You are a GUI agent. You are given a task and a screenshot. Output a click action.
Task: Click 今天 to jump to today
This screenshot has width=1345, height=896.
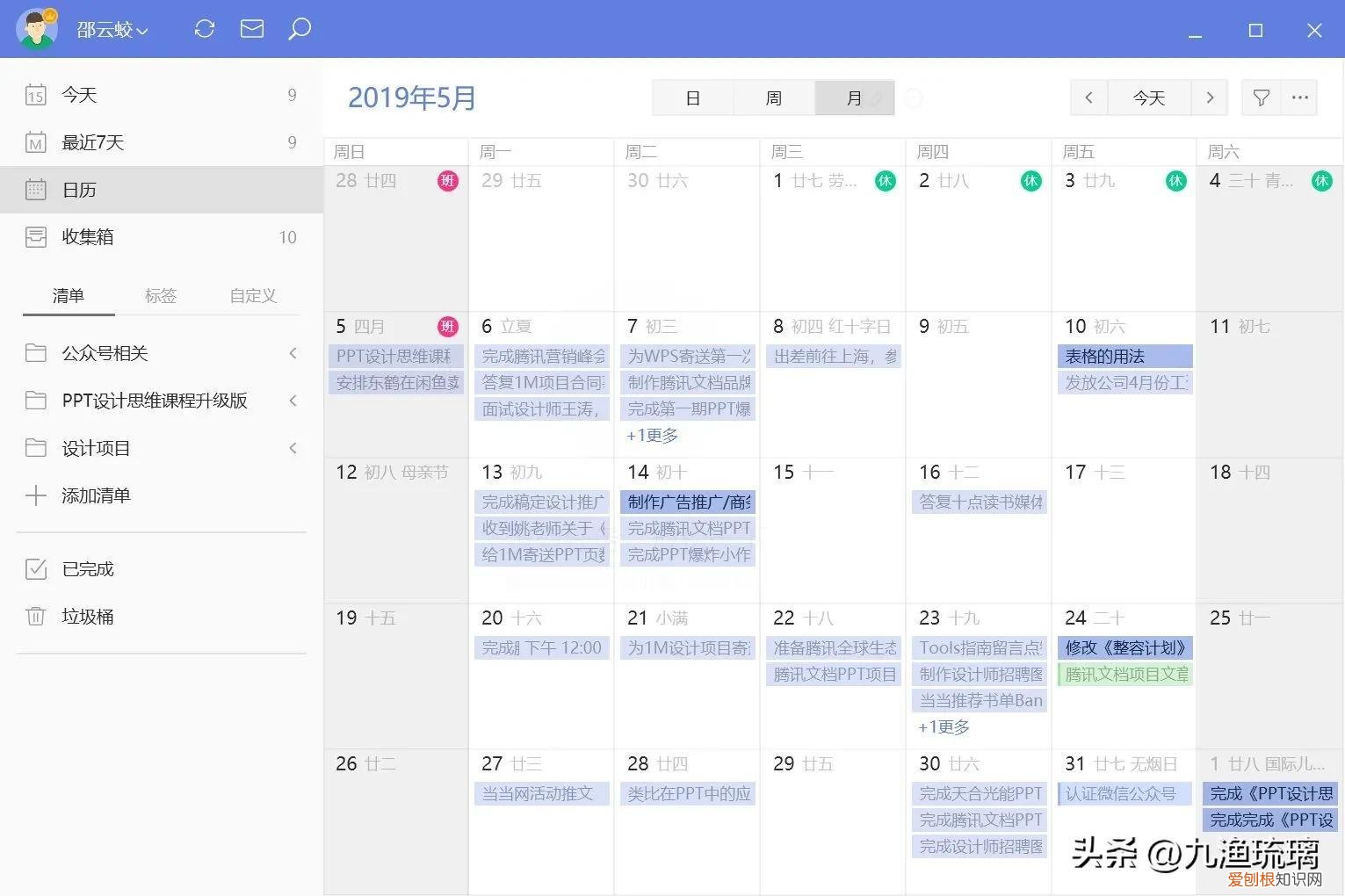tap(1148, 98)
